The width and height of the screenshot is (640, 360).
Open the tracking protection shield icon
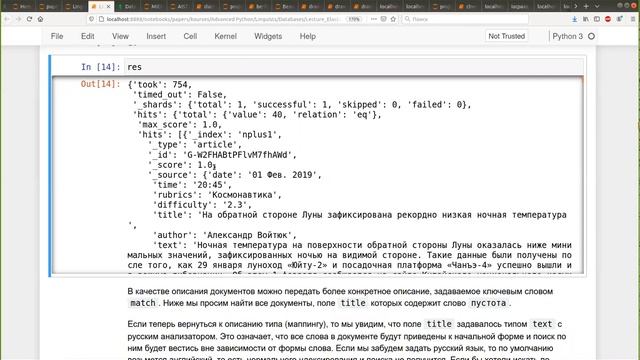(91, 19)
